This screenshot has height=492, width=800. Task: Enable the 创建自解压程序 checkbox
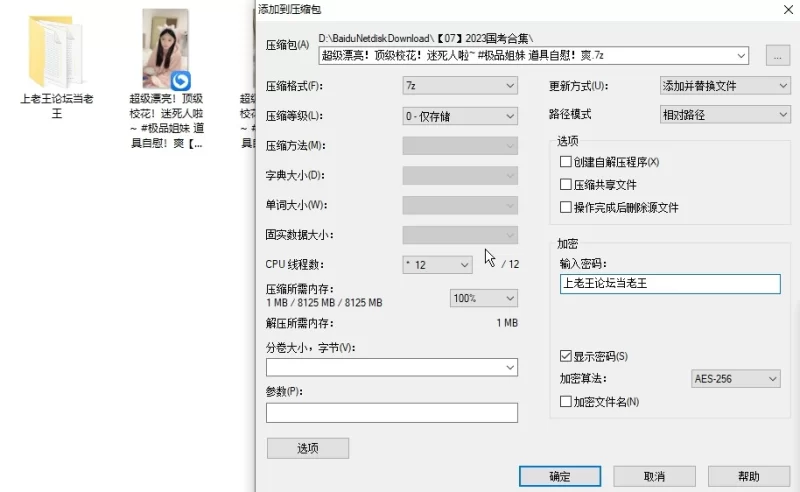pyautogui.click(x=566, y=162)
